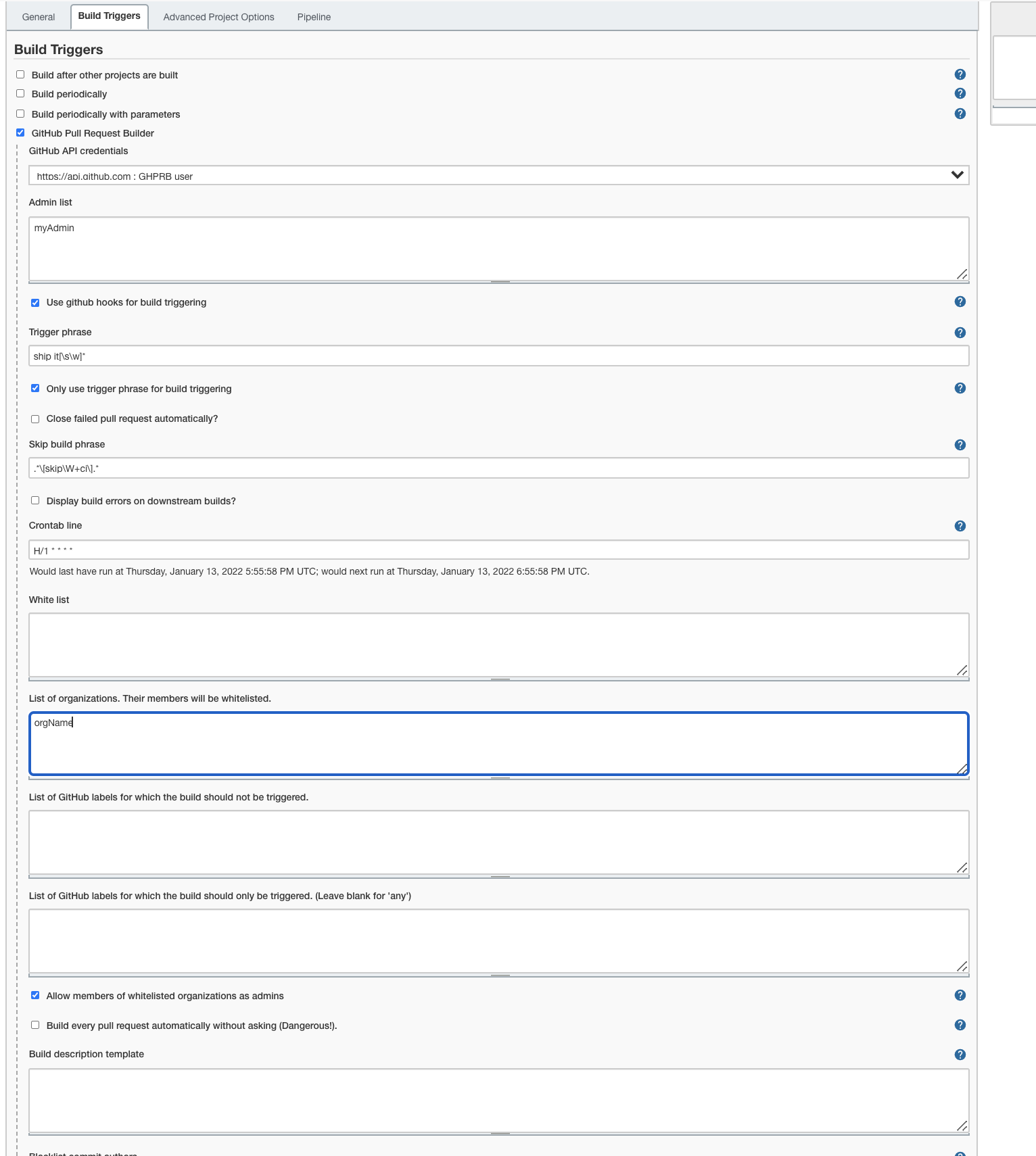
Task: Show help for Build description template
Action: [960, 1055]
